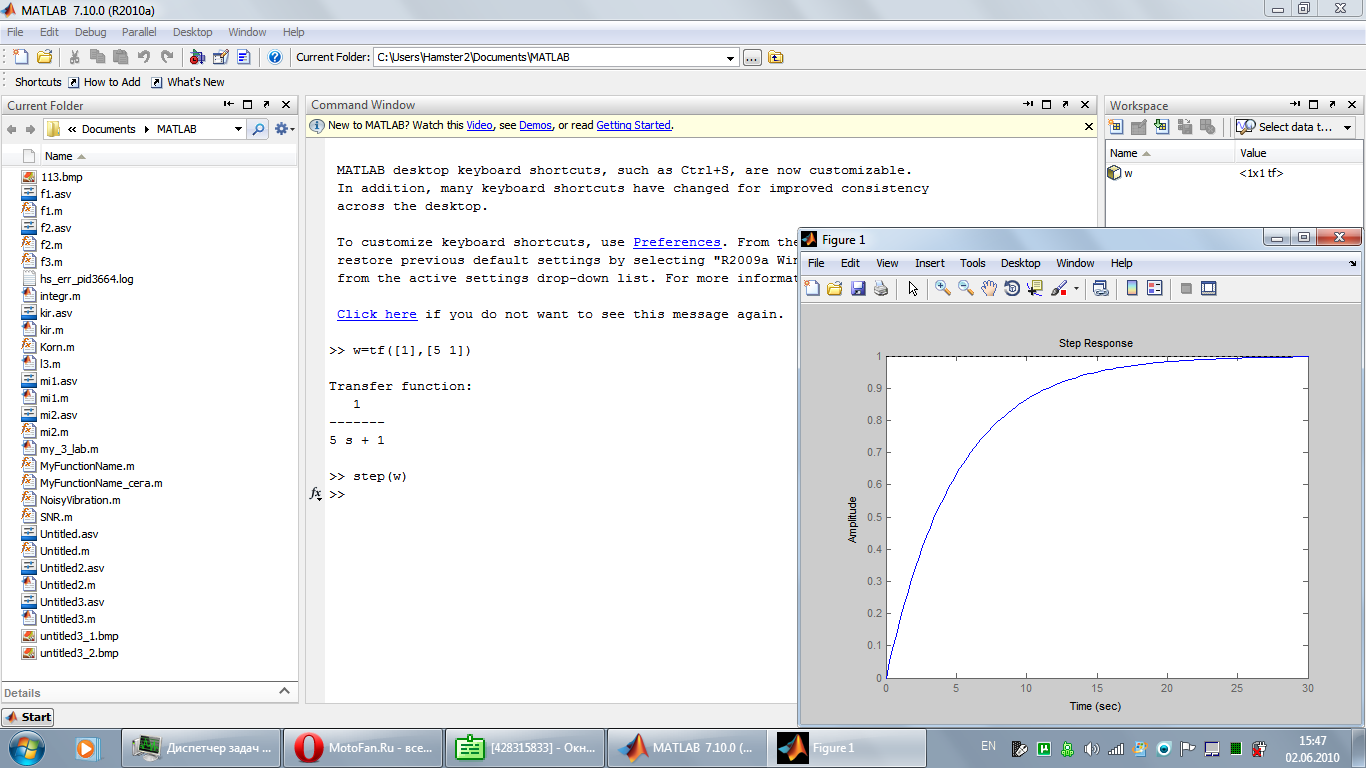
Task: Expand the Documents MATLAB path dropdown
Action: [238, 129]
